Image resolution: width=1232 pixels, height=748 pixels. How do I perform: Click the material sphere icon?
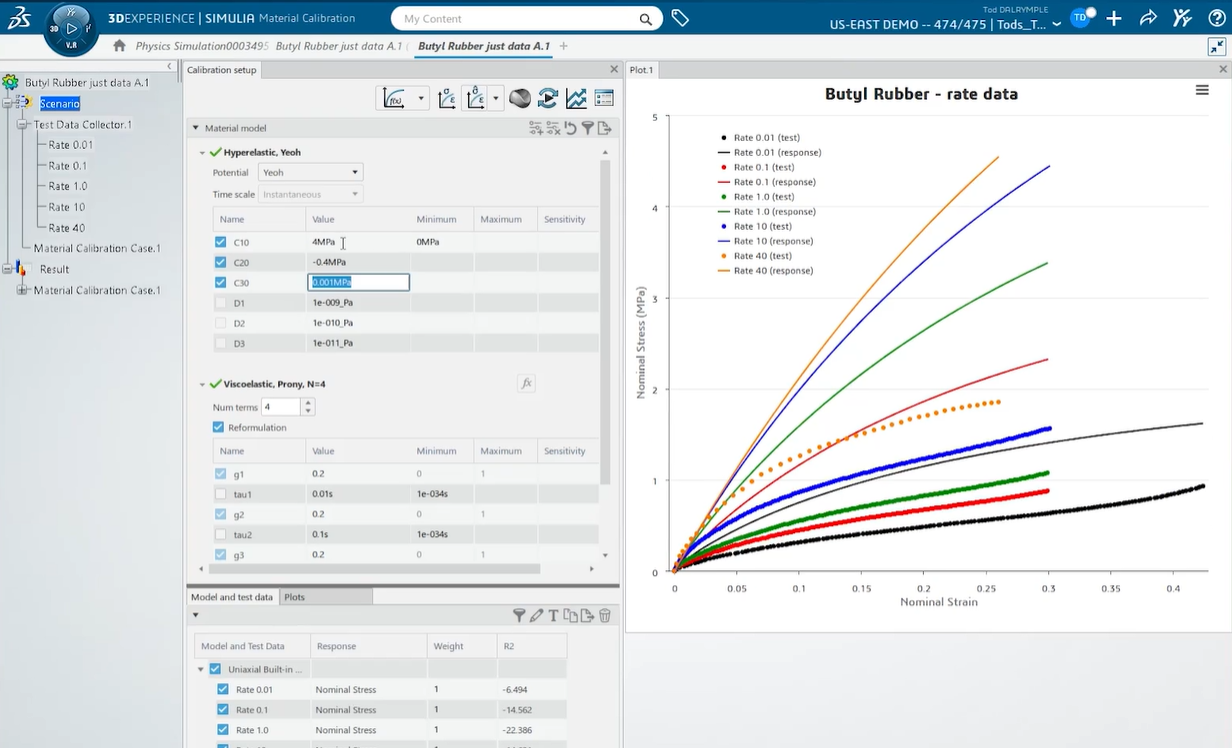(520, 98)
